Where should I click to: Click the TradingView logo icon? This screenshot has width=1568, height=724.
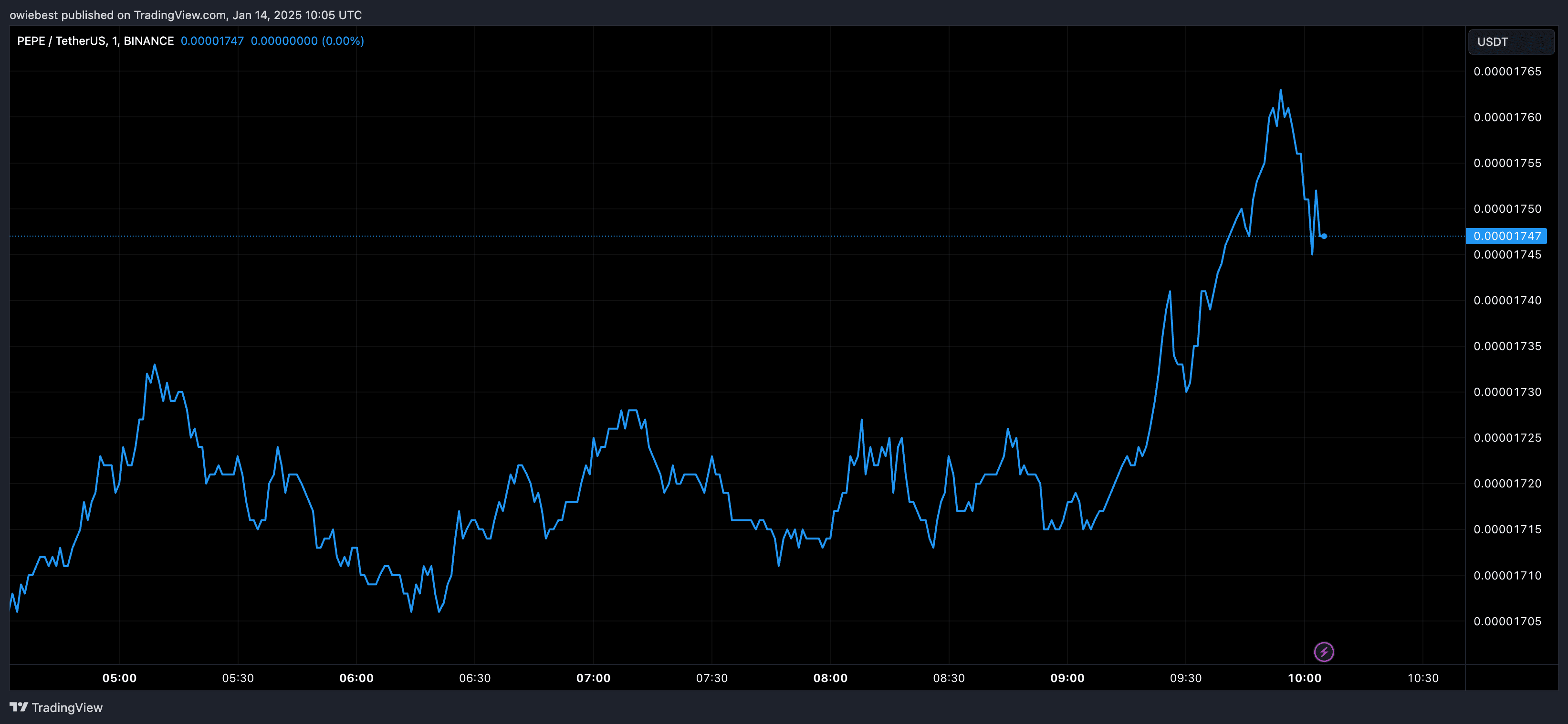click(19, 707)
